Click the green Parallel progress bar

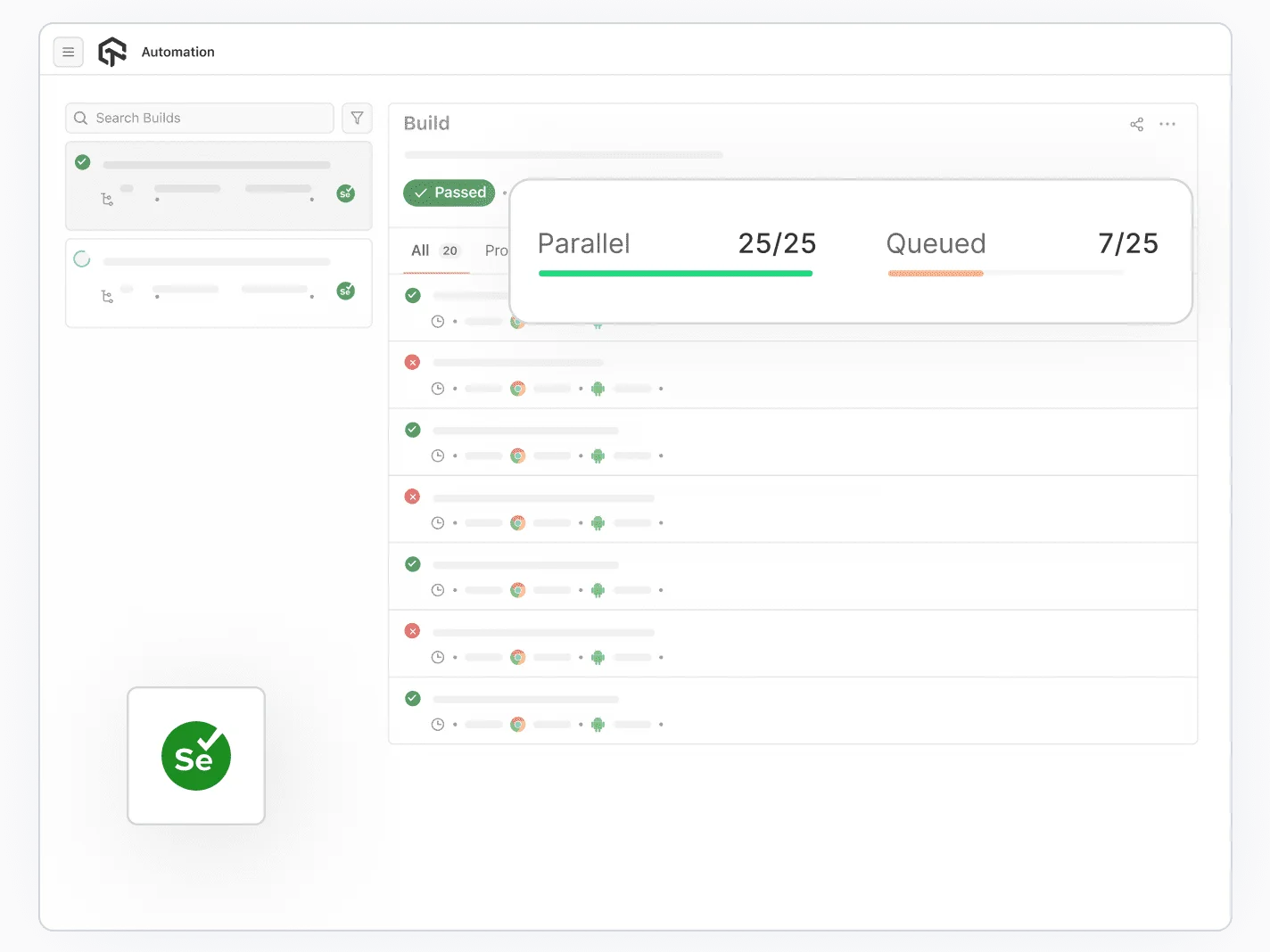tap(675, 274)
